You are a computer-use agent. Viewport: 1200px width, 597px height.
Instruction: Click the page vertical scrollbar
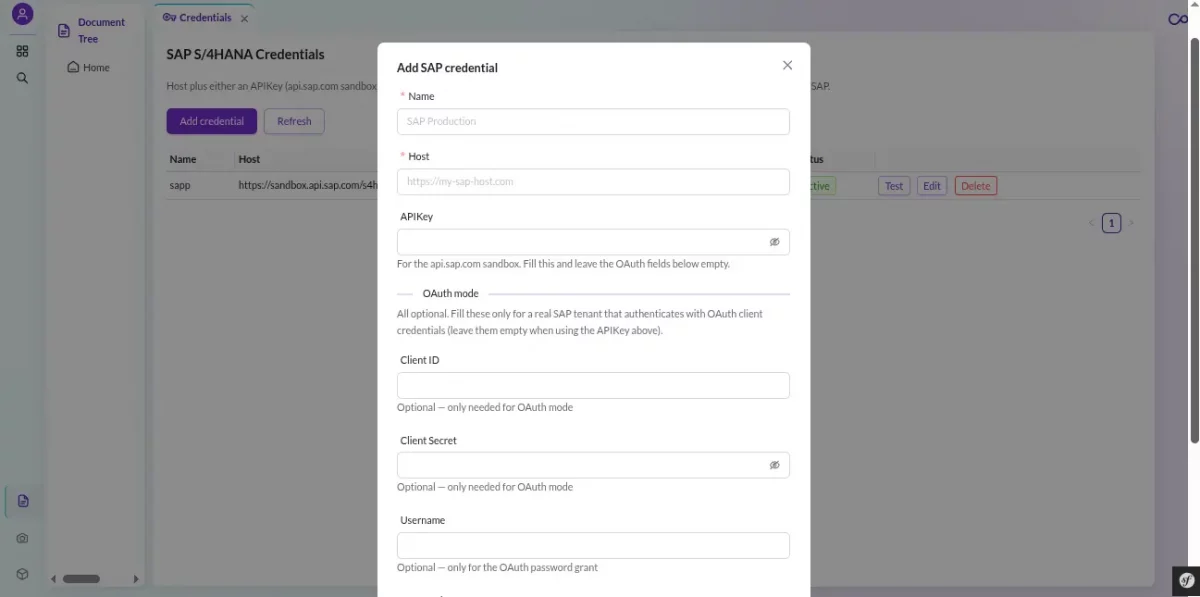click(1194, 240)
